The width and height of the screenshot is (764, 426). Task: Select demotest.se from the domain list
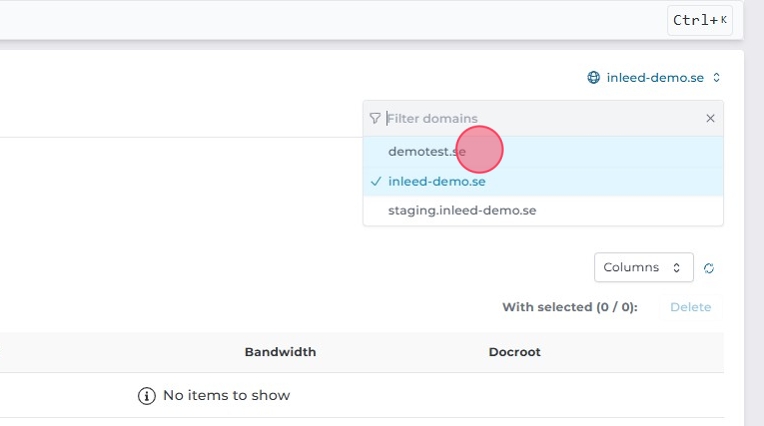tap(427, 151)
